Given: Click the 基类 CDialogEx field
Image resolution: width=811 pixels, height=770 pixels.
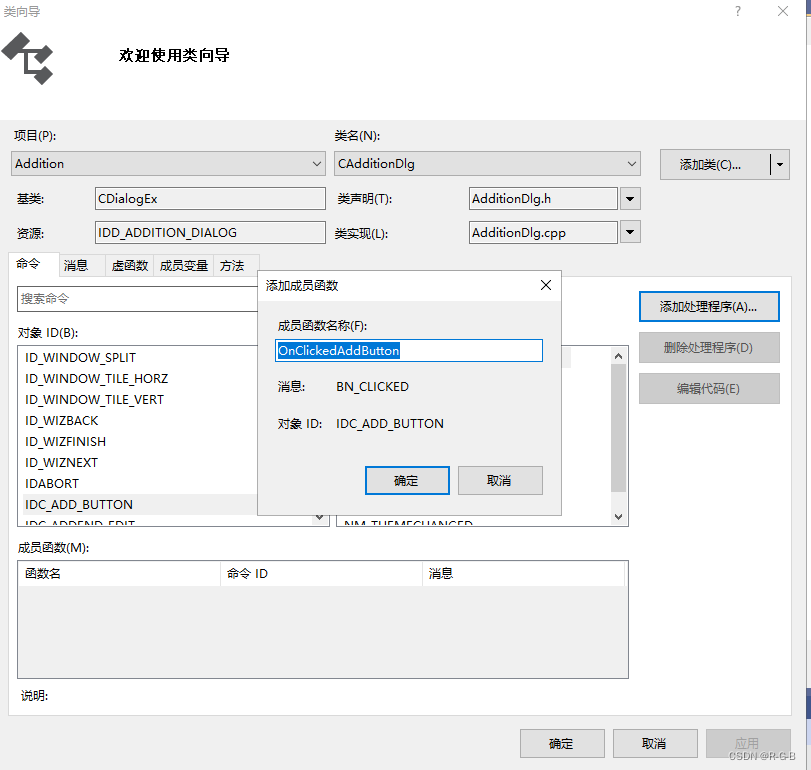Looking at the screenshot, I should [x=210, y=199].
